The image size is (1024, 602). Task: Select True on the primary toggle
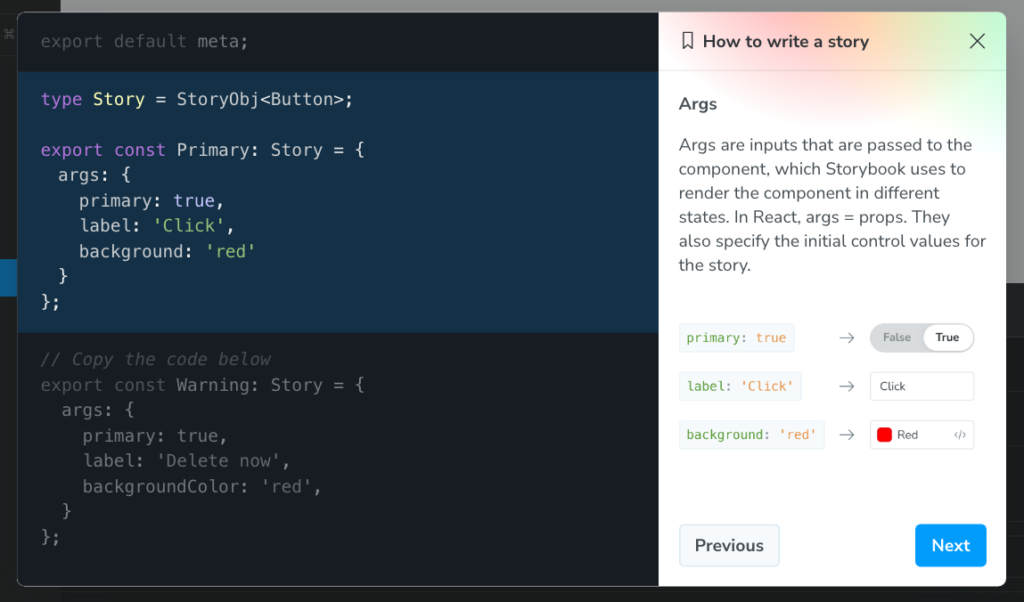[947, 338]
